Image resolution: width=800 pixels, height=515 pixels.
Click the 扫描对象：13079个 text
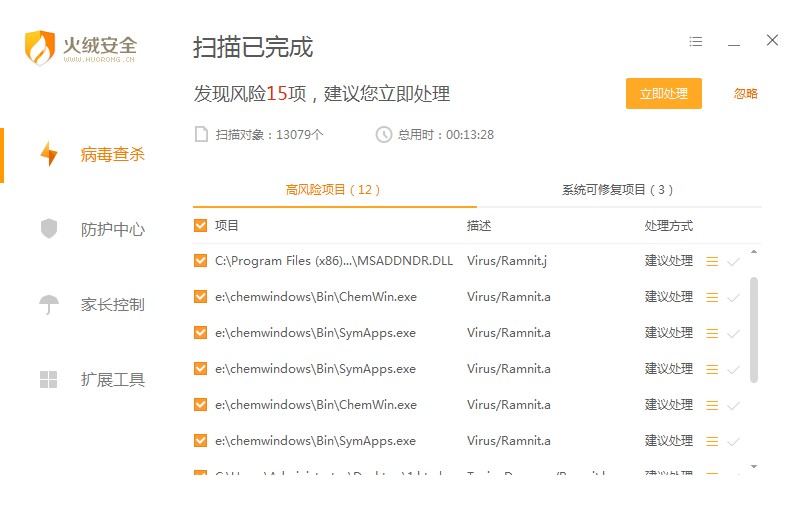(x=269, y=135)
